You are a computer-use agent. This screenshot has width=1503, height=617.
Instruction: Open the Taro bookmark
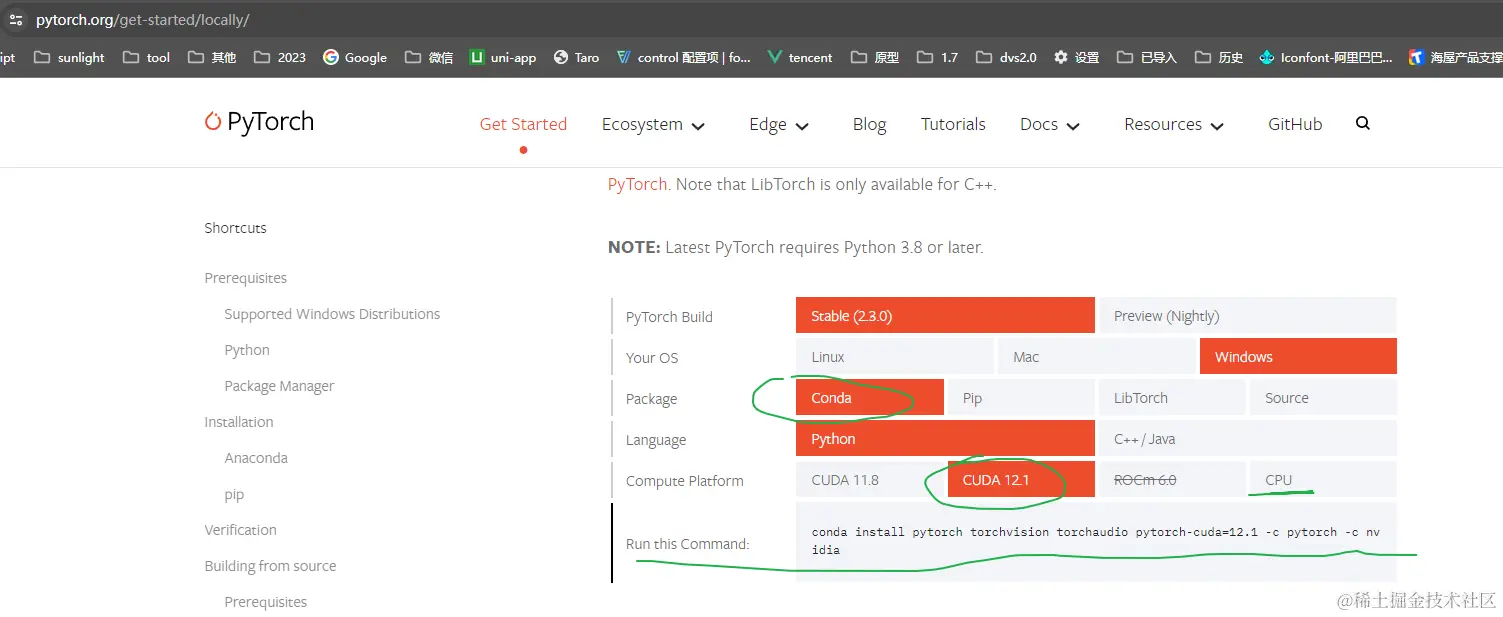pos(576,57)
